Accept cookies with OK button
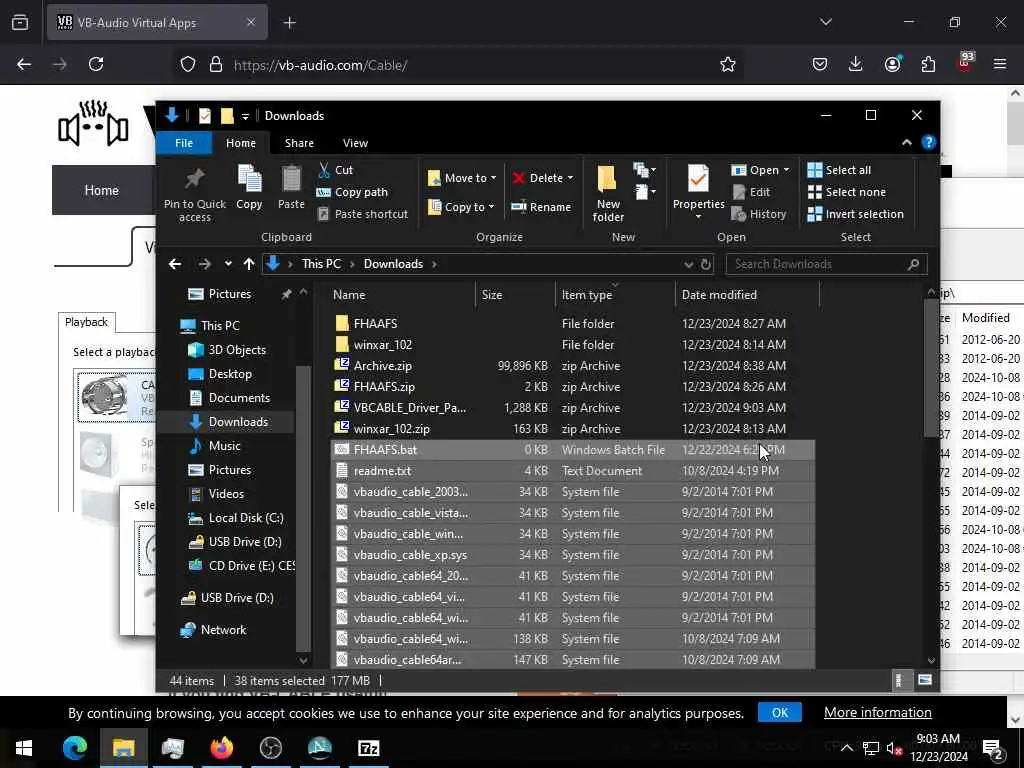The image size is (1024, 768). tap(780, 712)
